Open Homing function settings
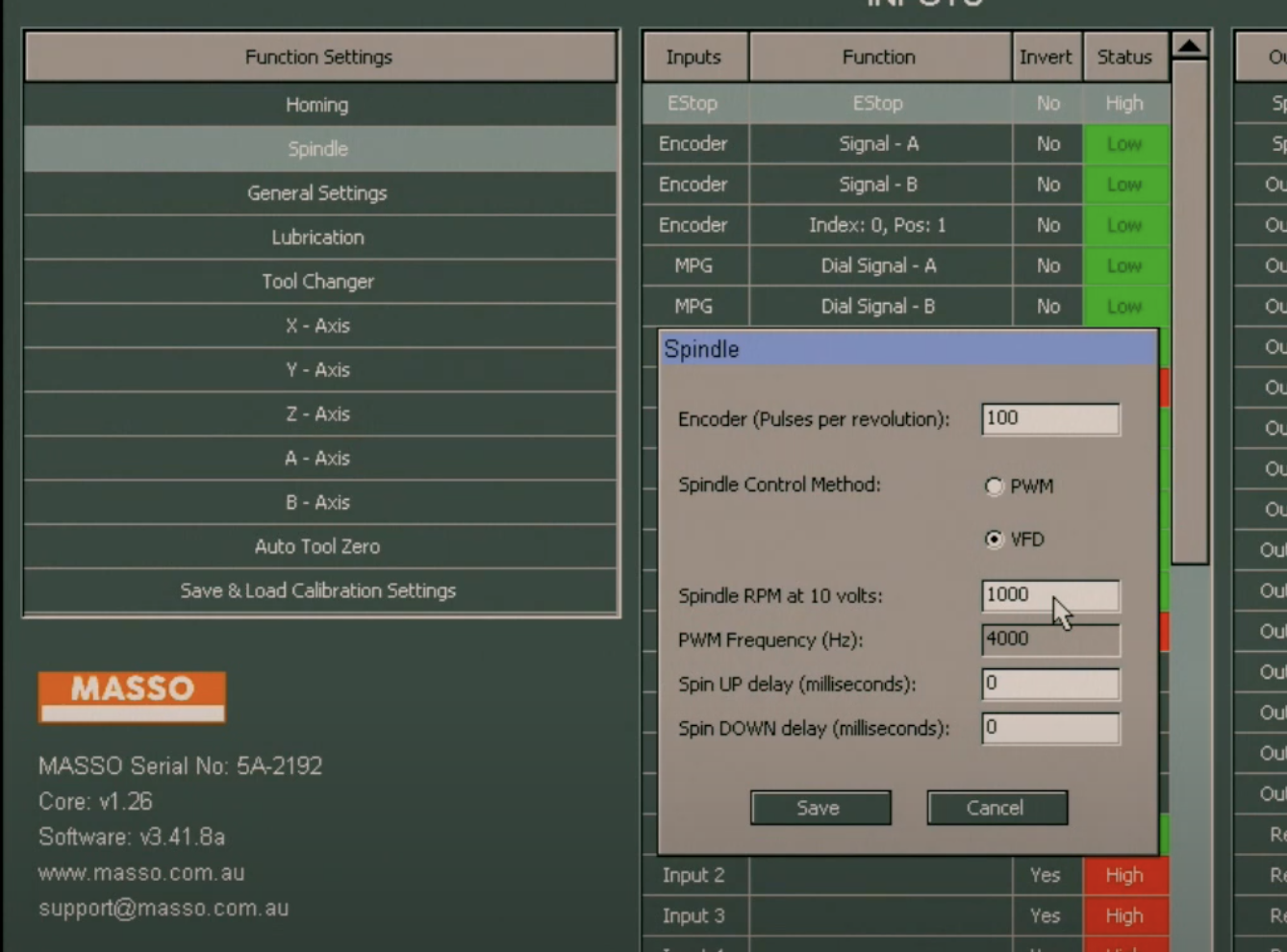Screen dimensions: 1287x952 (x=317, y=105)
